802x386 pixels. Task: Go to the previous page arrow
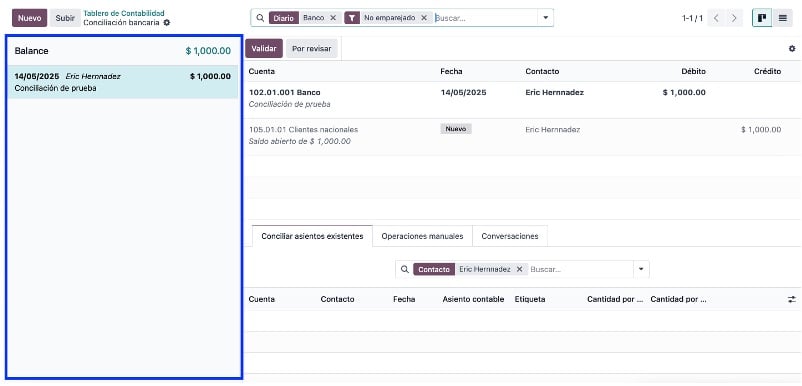pos(716,18)
